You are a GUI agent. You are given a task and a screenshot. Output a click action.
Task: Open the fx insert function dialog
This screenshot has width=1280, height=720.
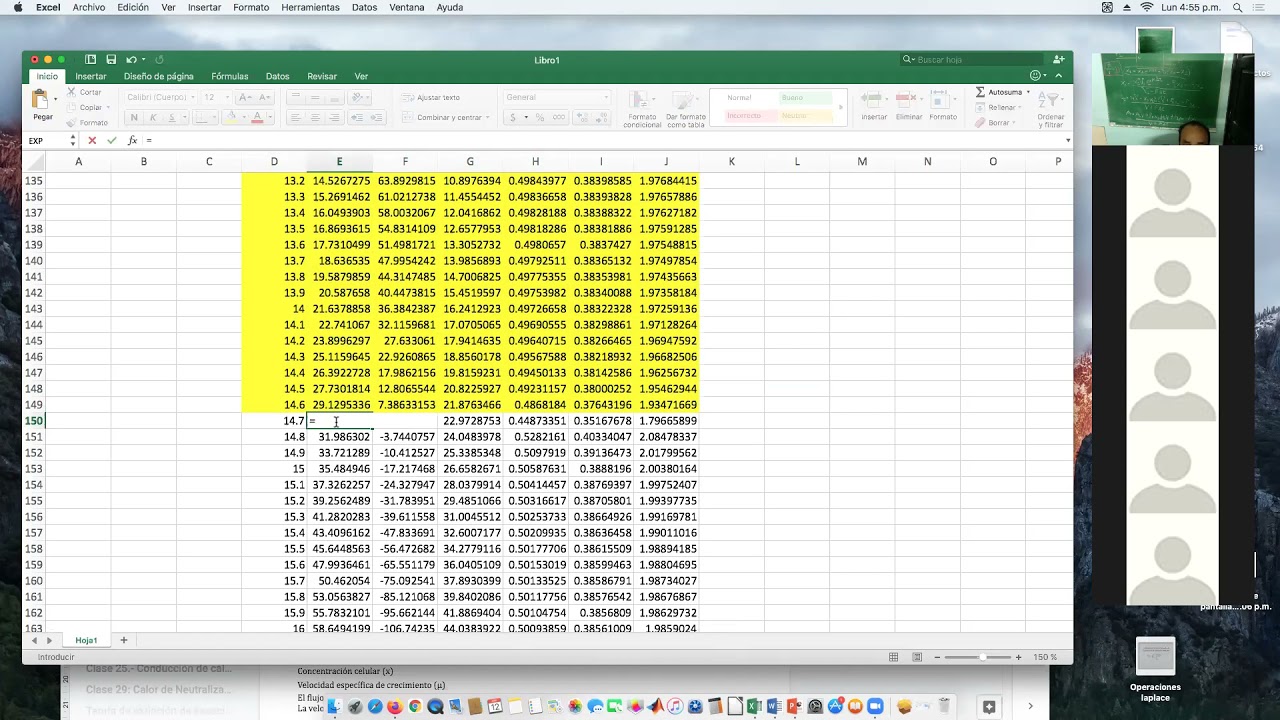tap(132, 141)
